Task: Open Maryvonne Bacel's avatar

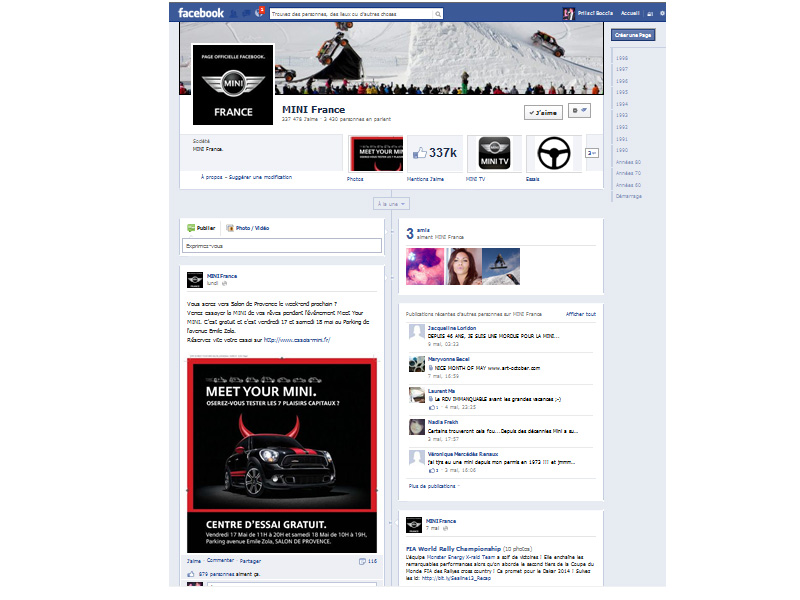Action: (416, 364)
